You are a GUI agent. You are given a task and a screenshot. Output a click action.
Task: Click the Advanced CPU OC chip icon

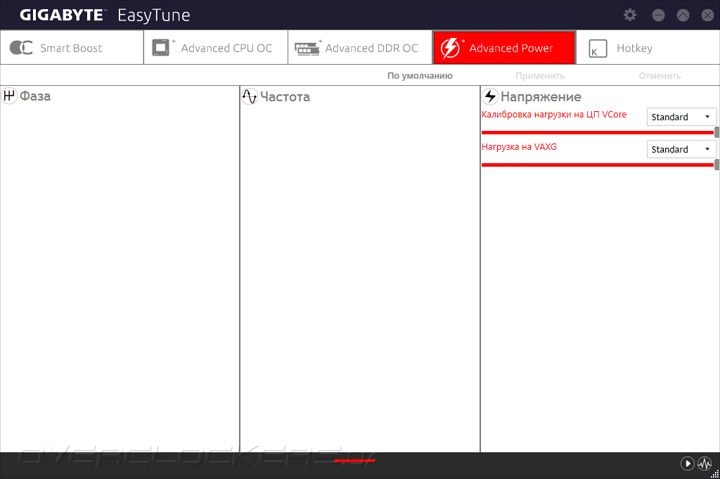161,48
